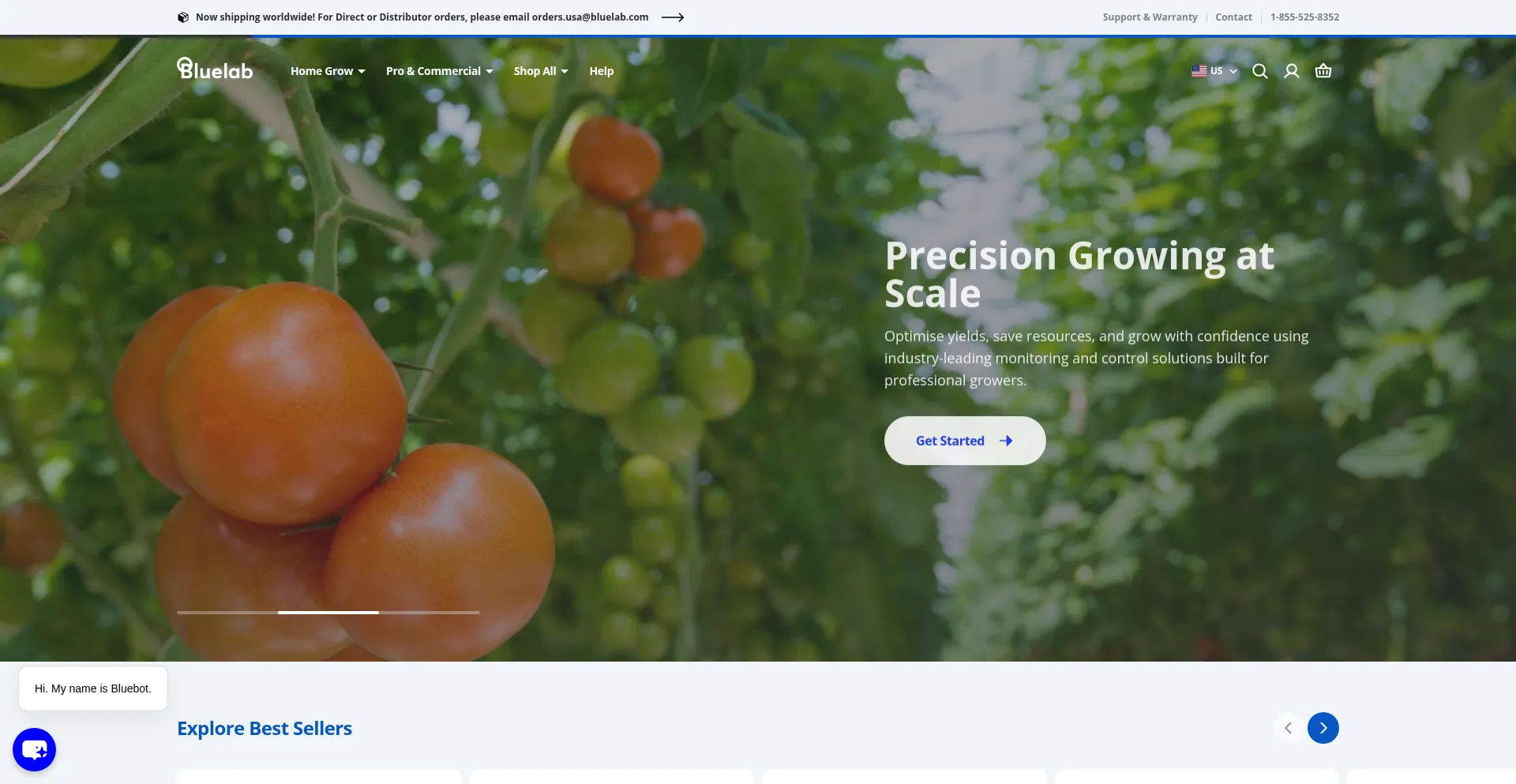1516x784 pixels.
Task: Open the Contact link
Action: (x=1233, y=17)
